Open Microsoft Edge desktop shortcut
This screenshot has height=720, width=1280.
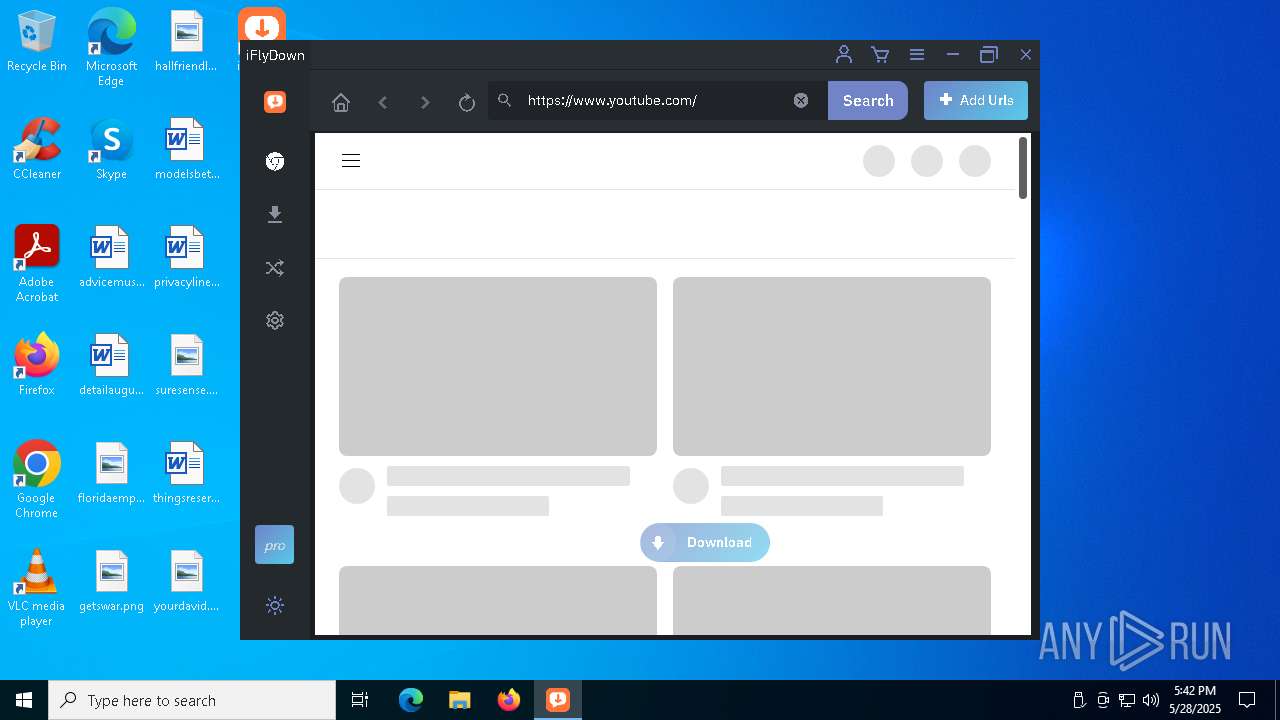pos(111,48)
